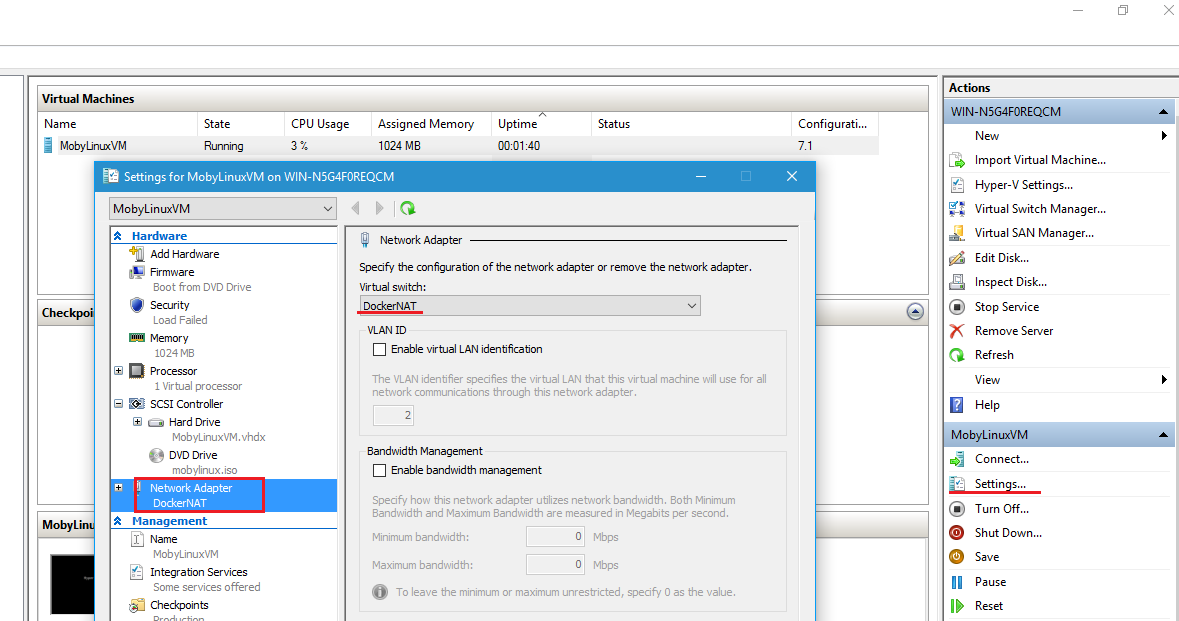This screenshot has width=1179, height=621.
Task: Click the red Remove Server icon
Action: pos(956,331)
